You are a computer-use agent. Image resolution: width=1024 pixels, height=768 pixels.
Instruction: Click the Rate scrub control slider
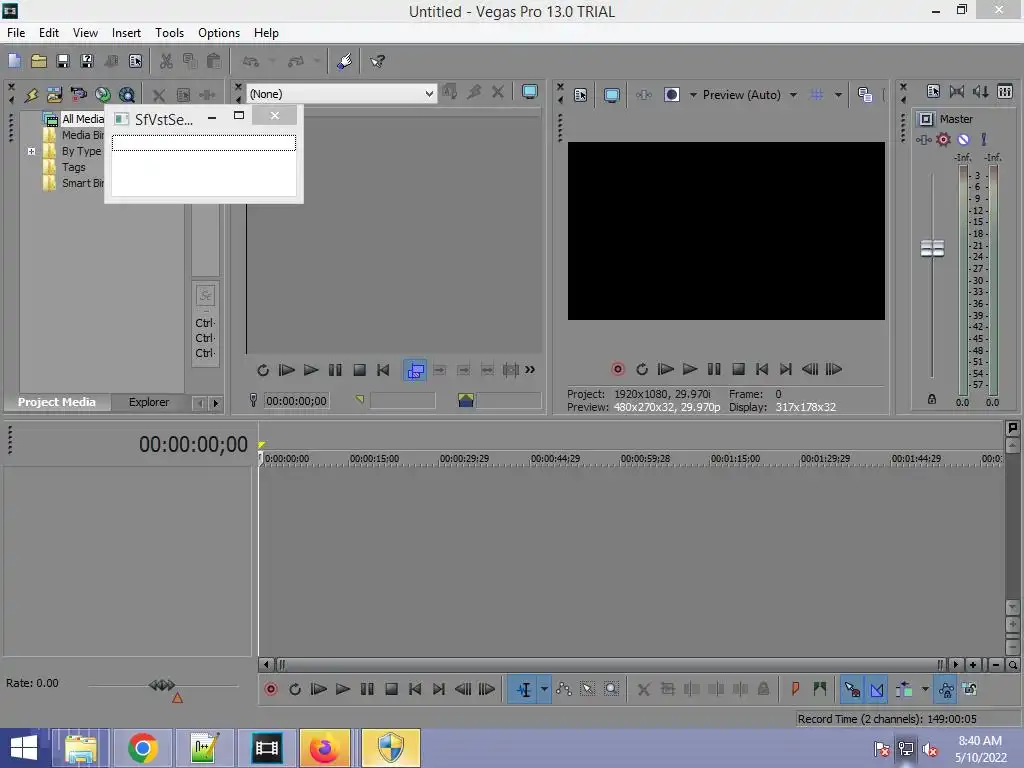point(162,685)
